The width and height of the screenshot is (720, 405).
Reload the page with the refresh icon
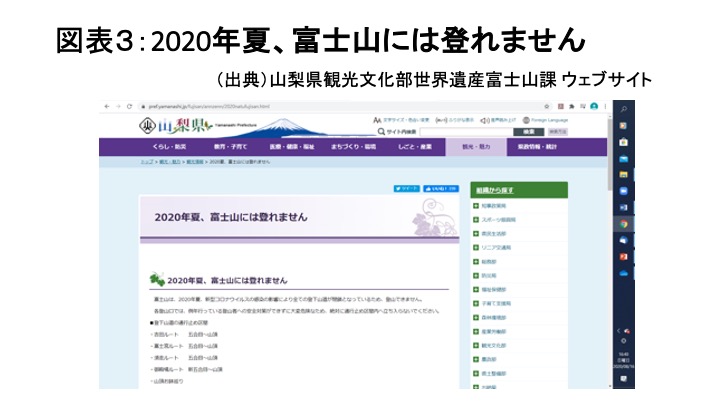(x=129, y=106)
